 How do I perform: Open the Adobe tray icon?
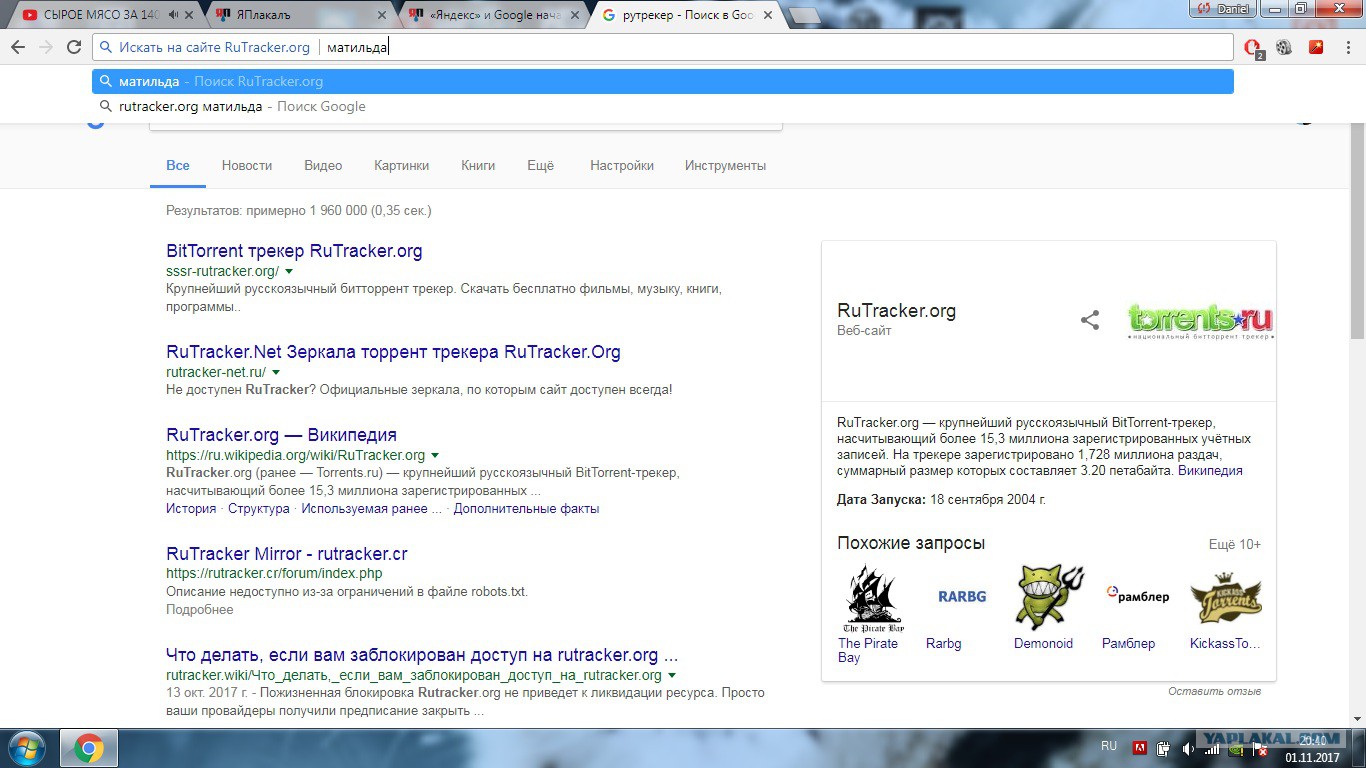pos(1139,748)
